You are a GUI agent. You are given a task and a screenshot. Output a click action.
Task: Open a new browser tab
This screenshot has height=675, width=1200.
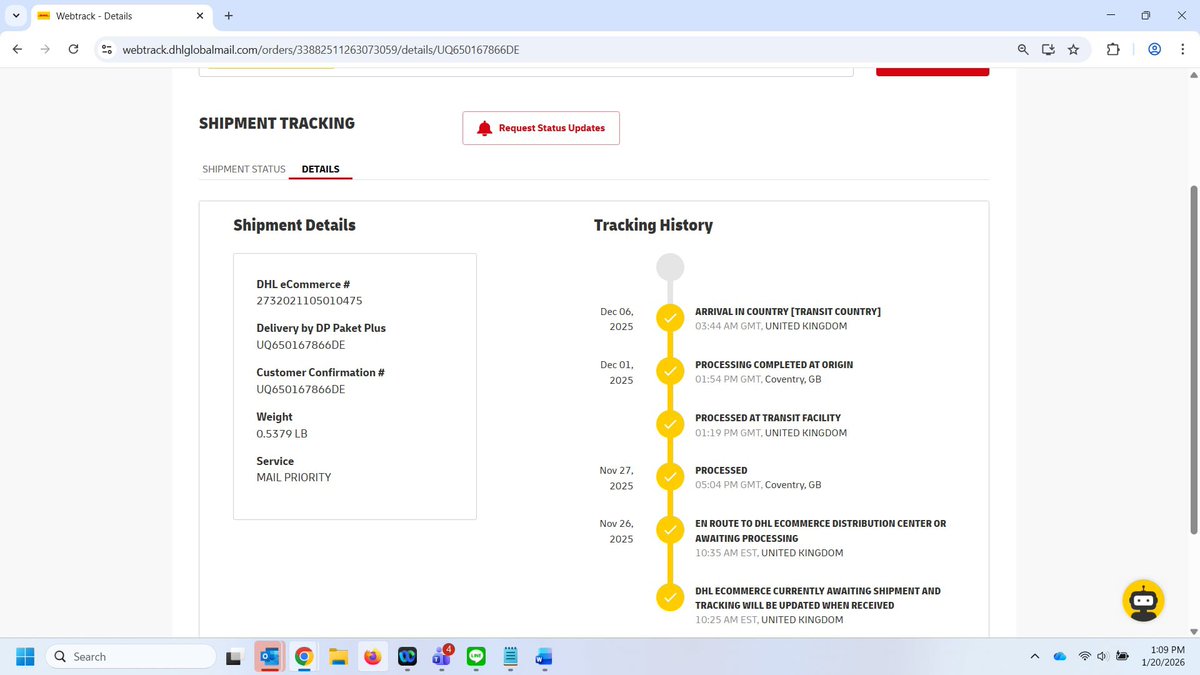click(228, 16)
